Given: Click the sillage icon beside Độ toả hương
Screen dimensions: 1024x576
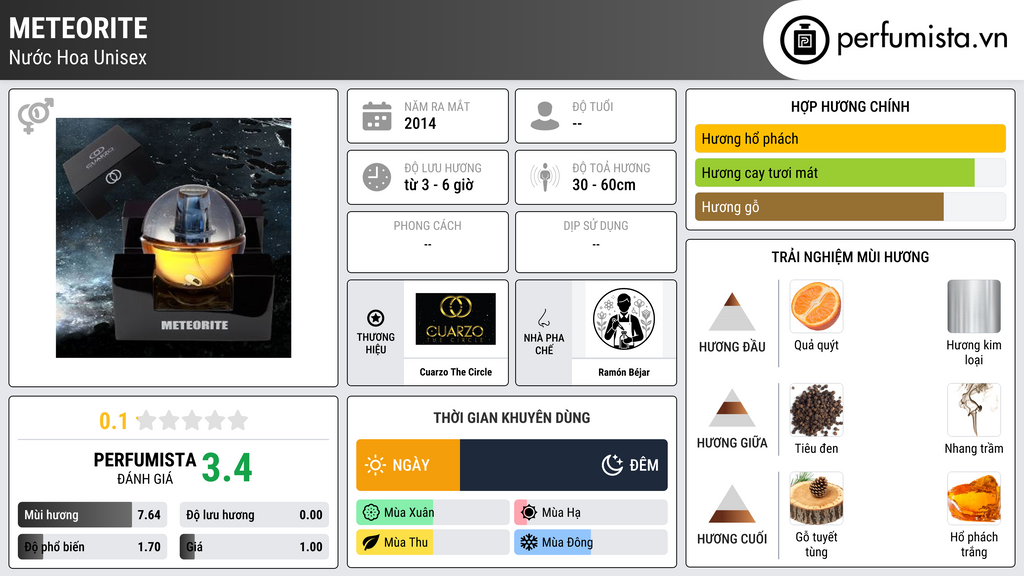Looking at the screenshot, I should pyautogui.click(x=545, y=177).
